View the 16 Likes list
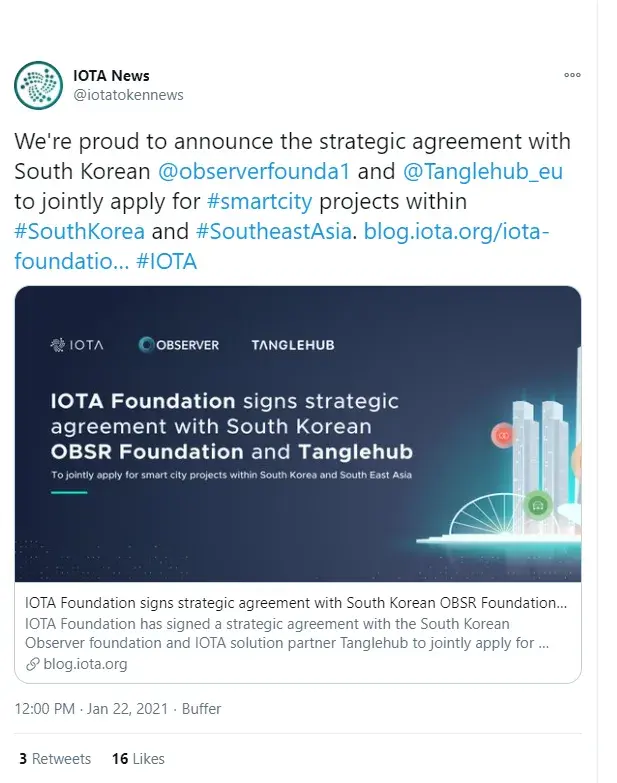Image resolution: width=617 pixels, height=783 pixels. tap(138, 759)
